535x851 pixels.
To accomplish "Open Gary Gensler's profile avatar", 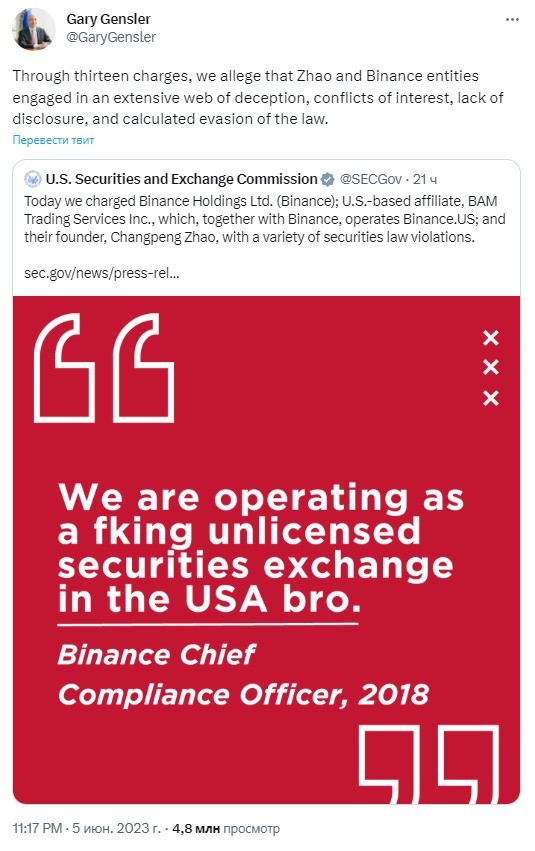I will pyautogui.click(x=34, y=29).
